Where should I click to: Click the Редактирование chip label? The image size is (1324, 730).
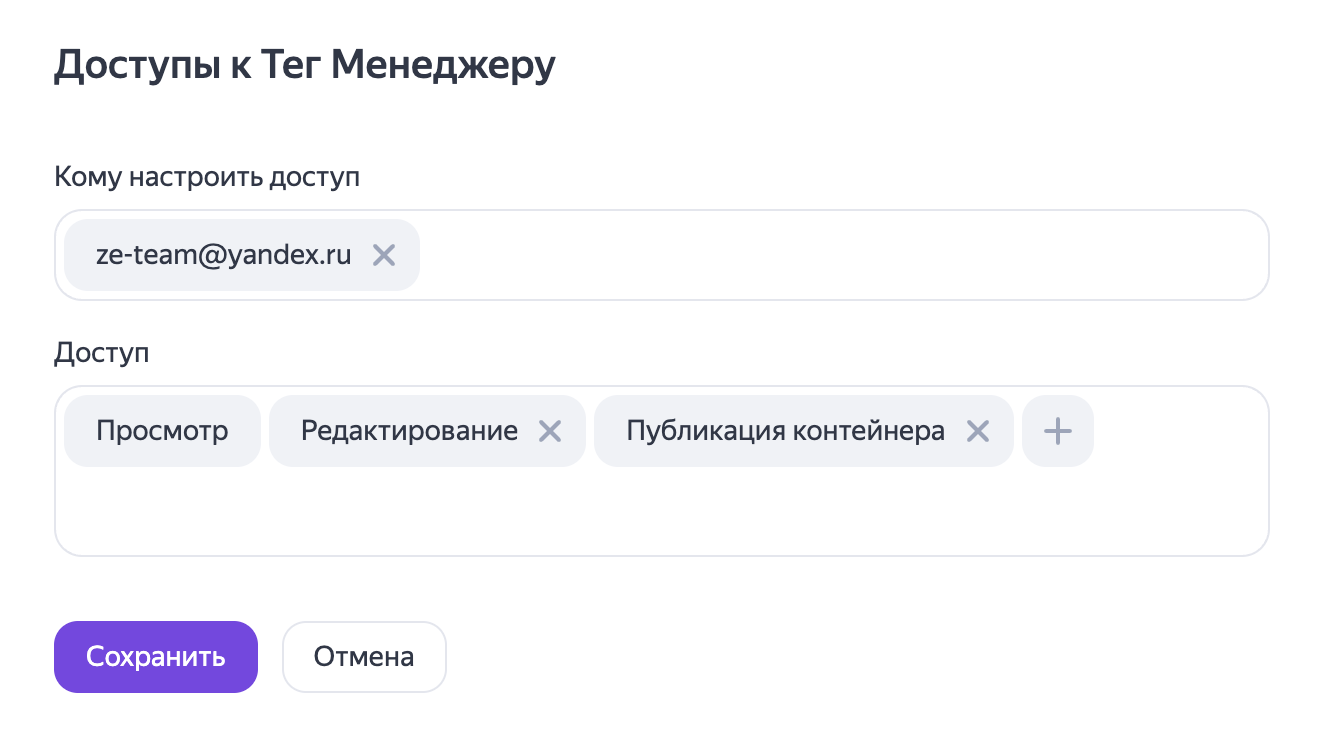[x=409, y=431]
